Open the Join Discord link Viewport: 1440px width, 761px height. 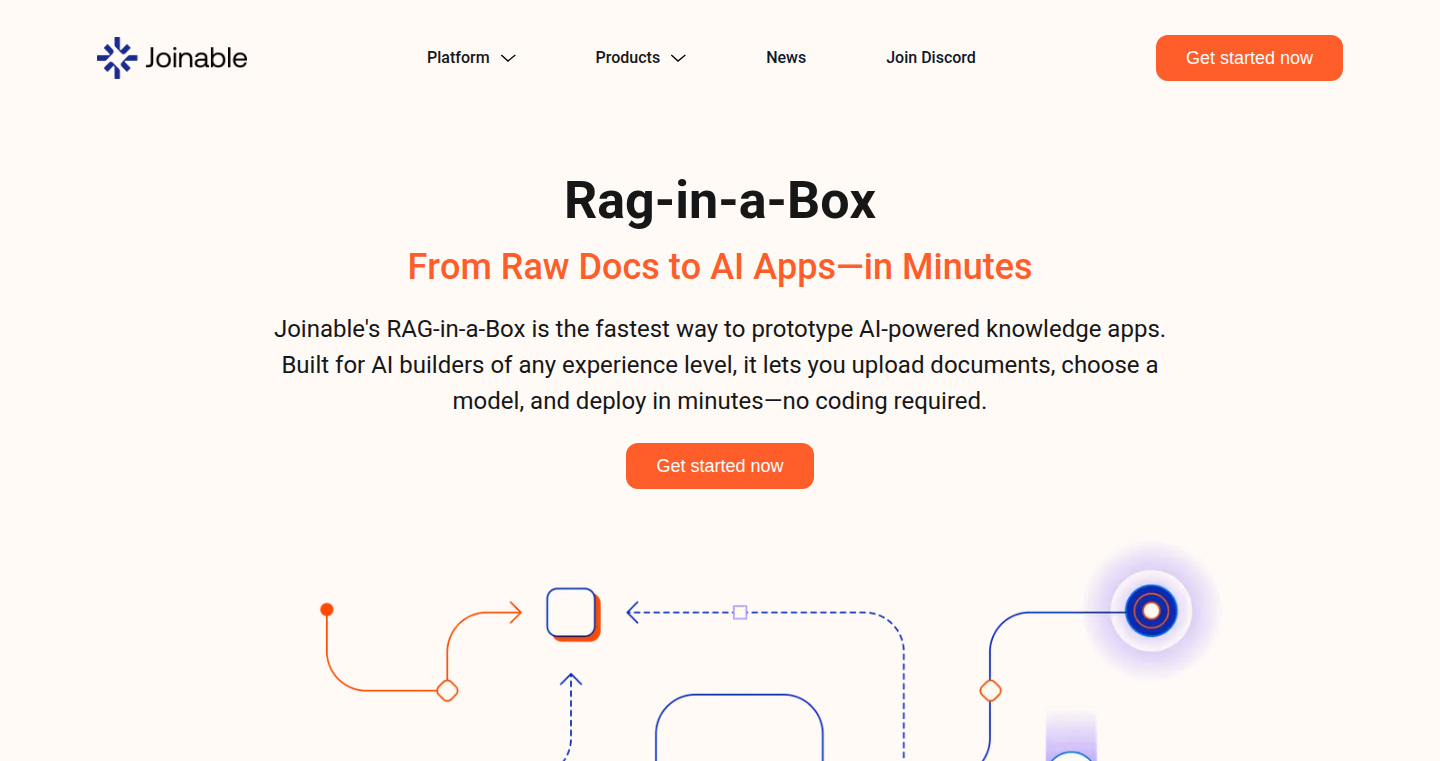coord(931,58)
